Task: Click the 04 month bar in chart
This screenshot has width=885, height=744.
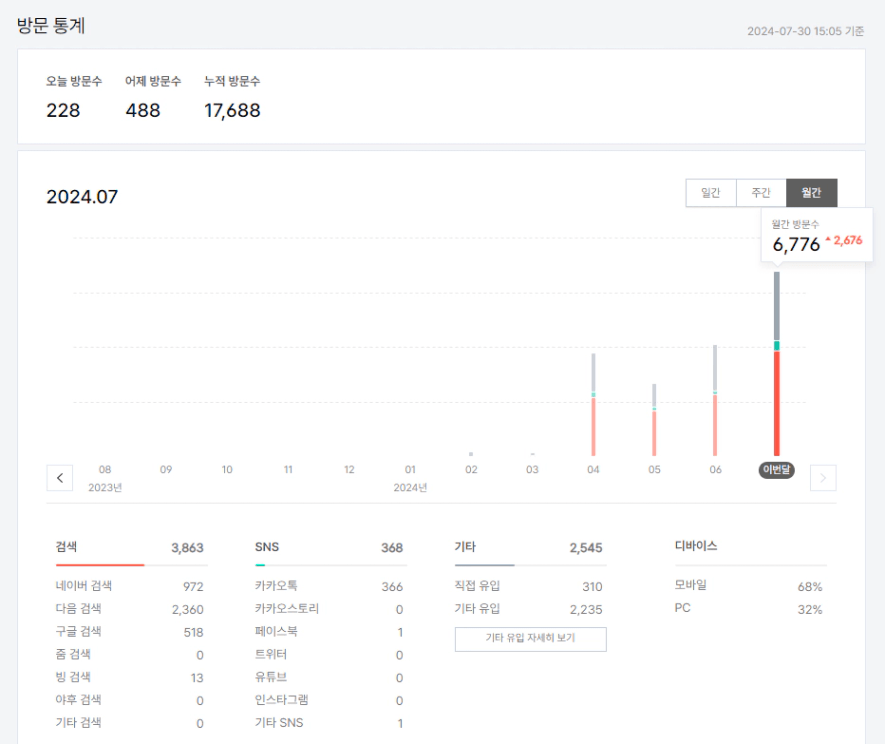Action: pyautogui.click(x=594, y=405)
